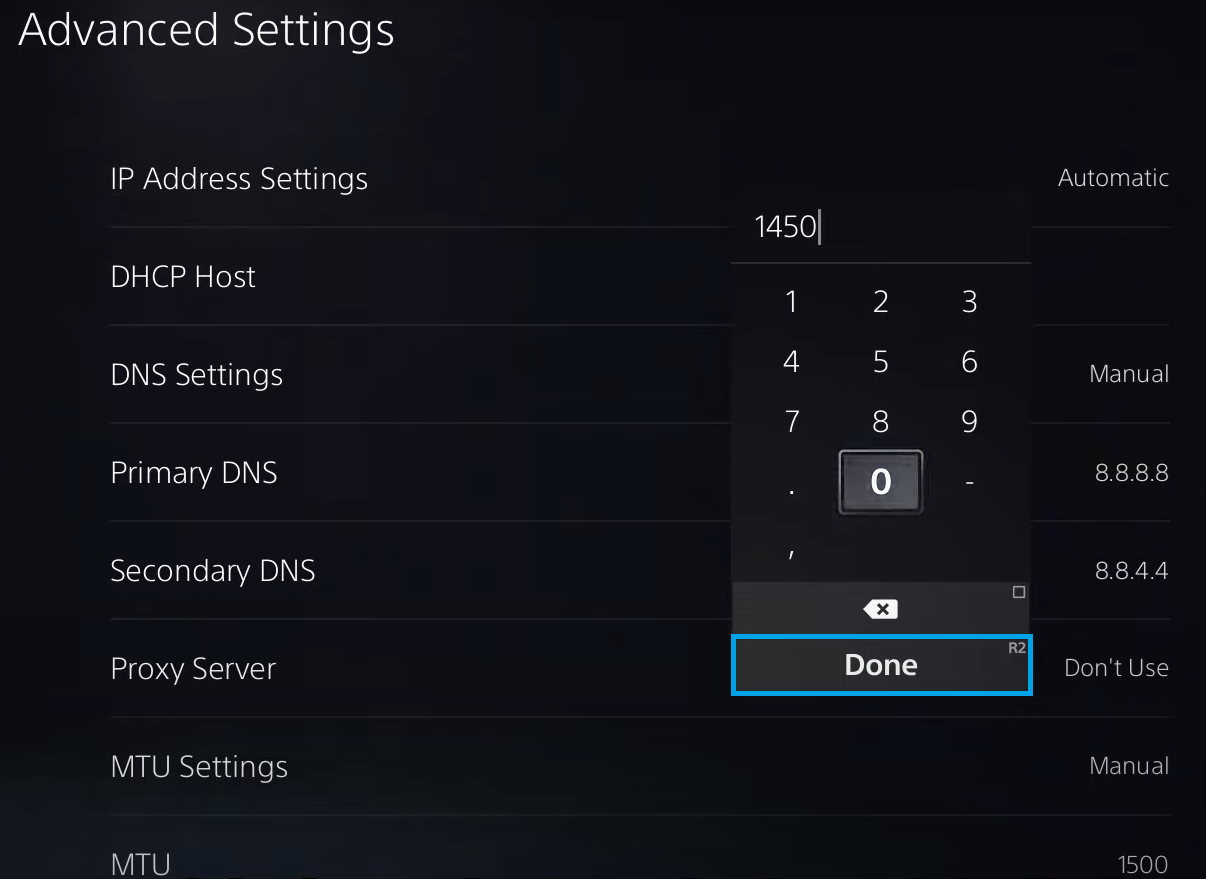Click the MTU value input field showing 1450

coord(880,228)
